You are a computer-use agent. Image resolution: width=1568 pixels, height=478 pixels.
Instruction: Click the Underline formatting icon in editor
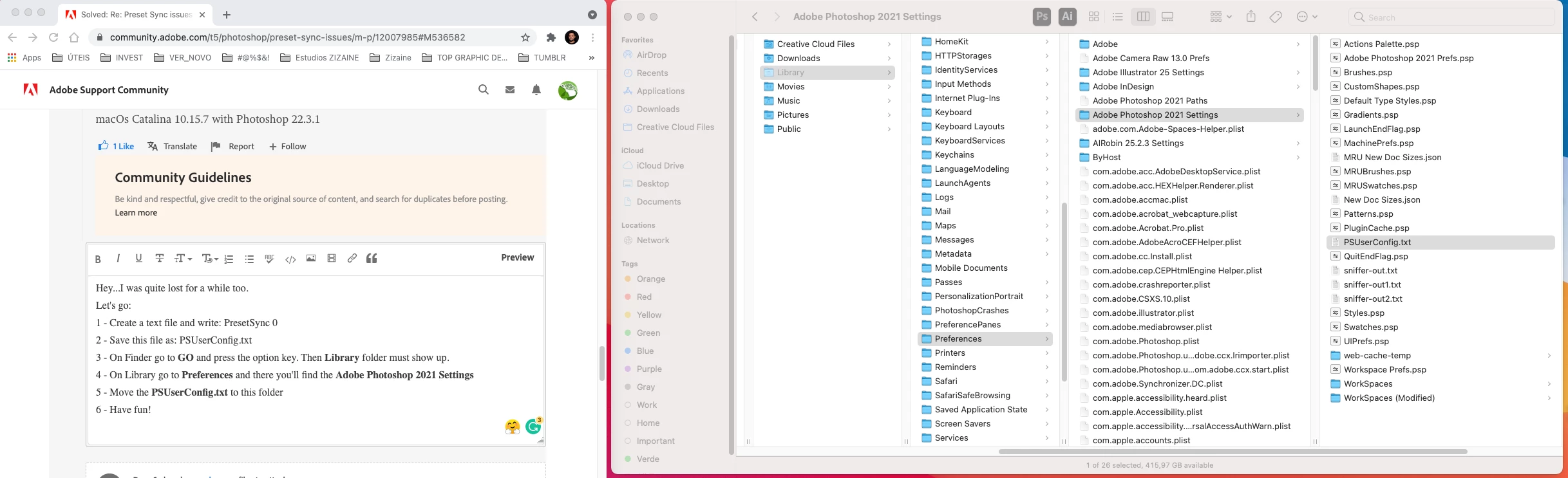click(138, 258)
